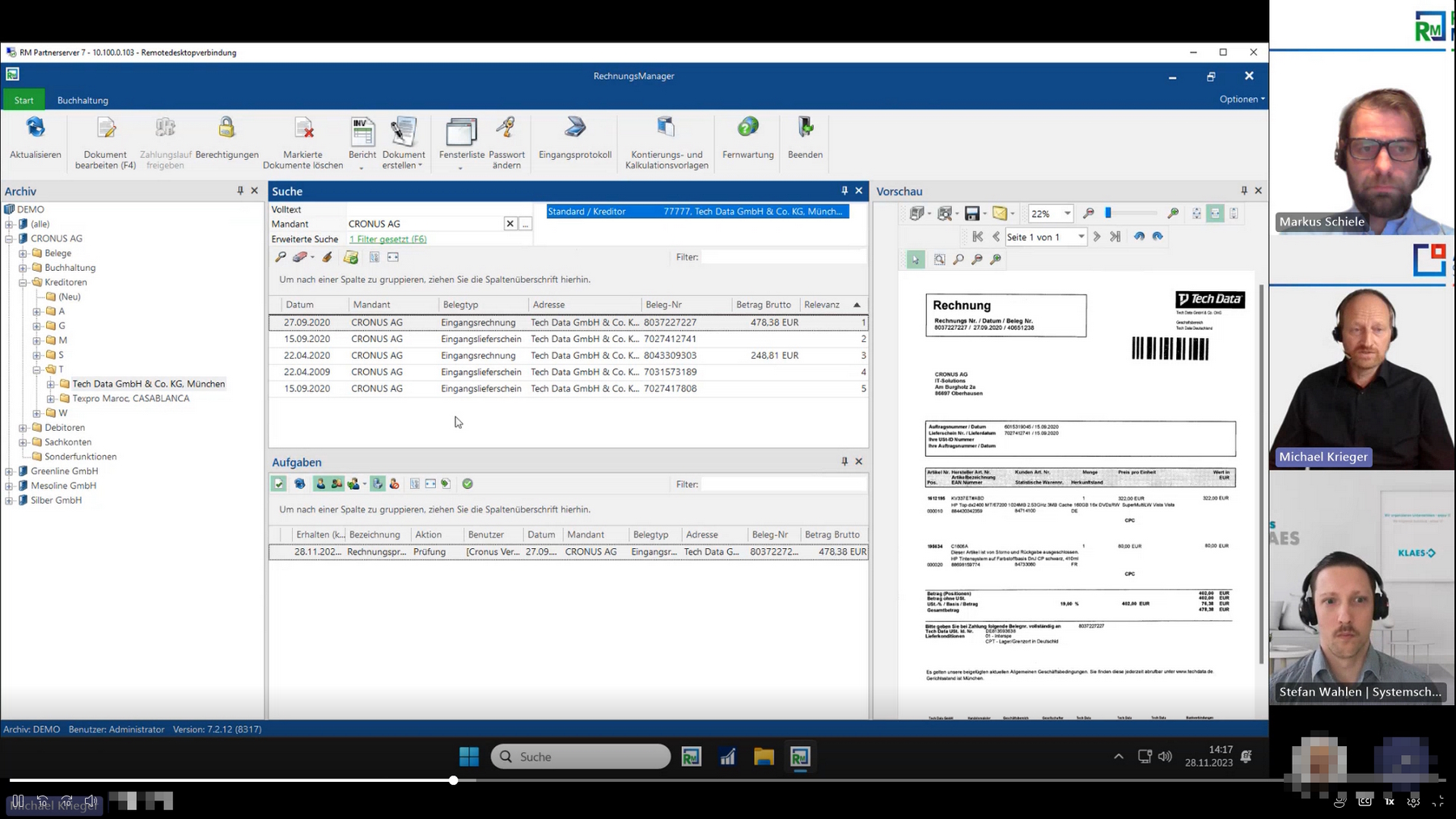
Task: Click the magnifier search icon in Suche toolbar
Action: [281, 257]
